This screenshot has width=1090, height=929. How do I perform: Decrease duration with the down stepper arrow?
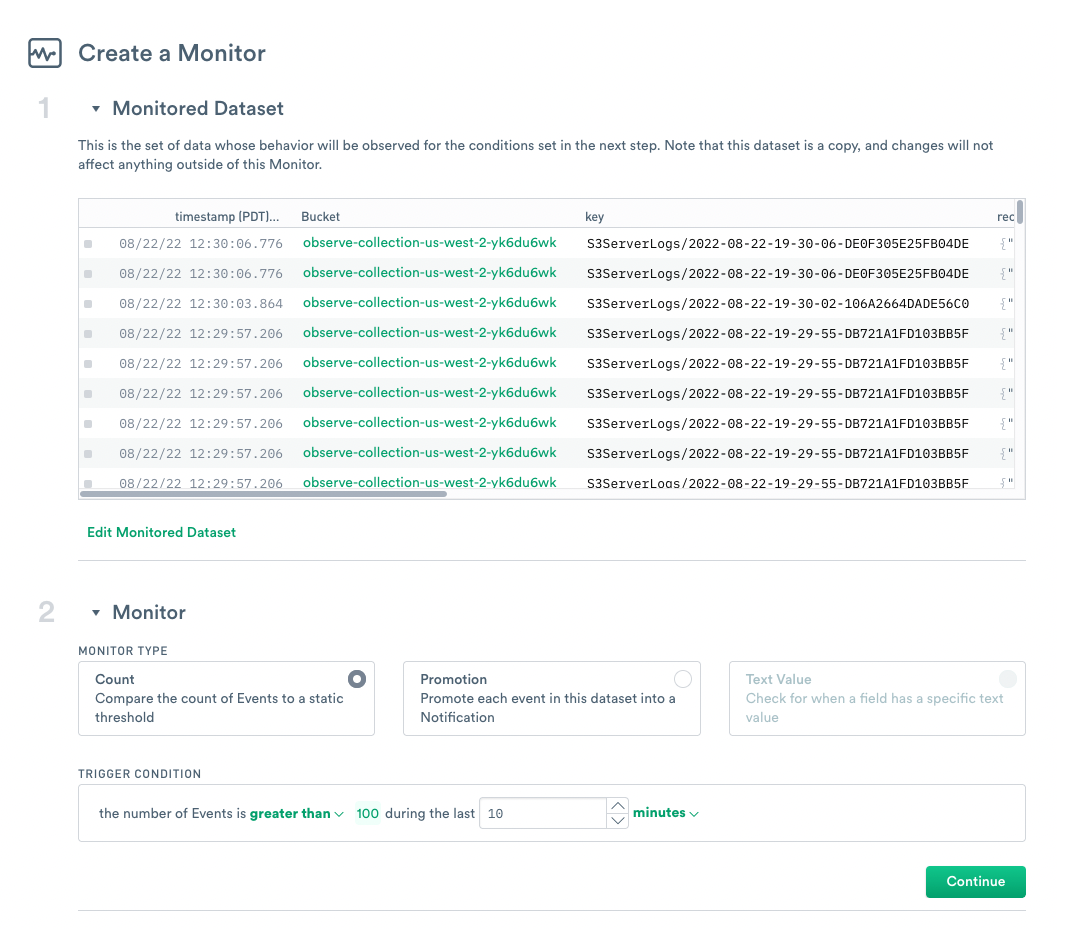pyautogui.click(x=617, y=821)
